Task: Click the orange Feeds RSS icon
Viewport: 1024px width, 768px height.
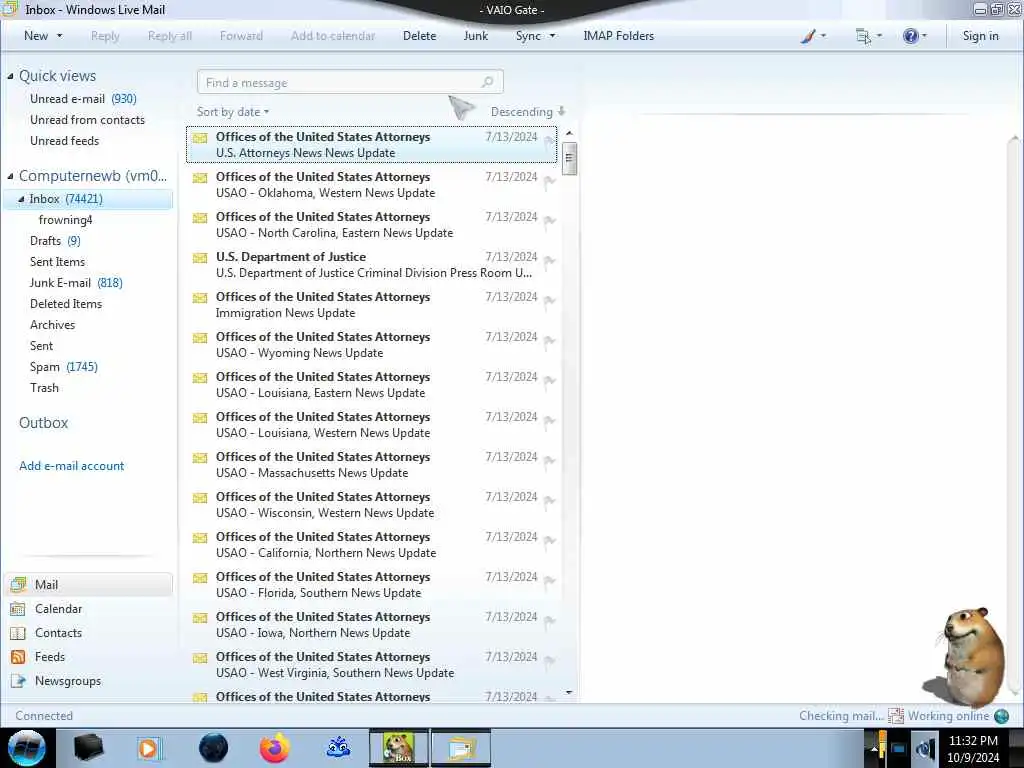Action: click(18, 657)
